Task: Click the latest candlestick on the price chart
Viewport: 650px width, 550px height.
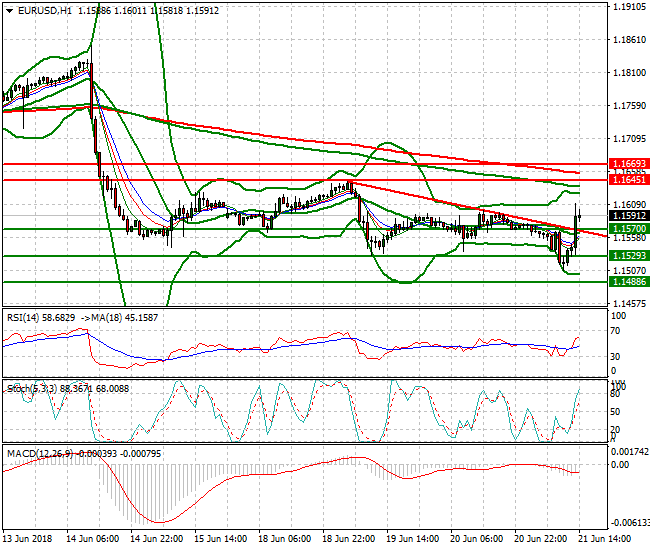Action: click(x=577, y=214)
